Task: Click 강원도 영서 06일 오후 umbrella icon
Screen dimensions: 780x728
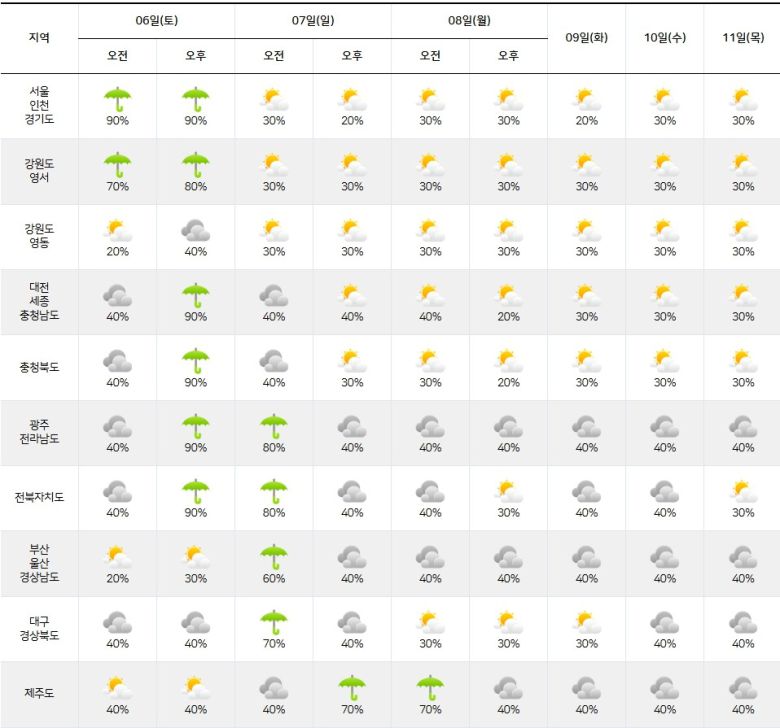Action: pyautogui.click(x=196, y=164)
